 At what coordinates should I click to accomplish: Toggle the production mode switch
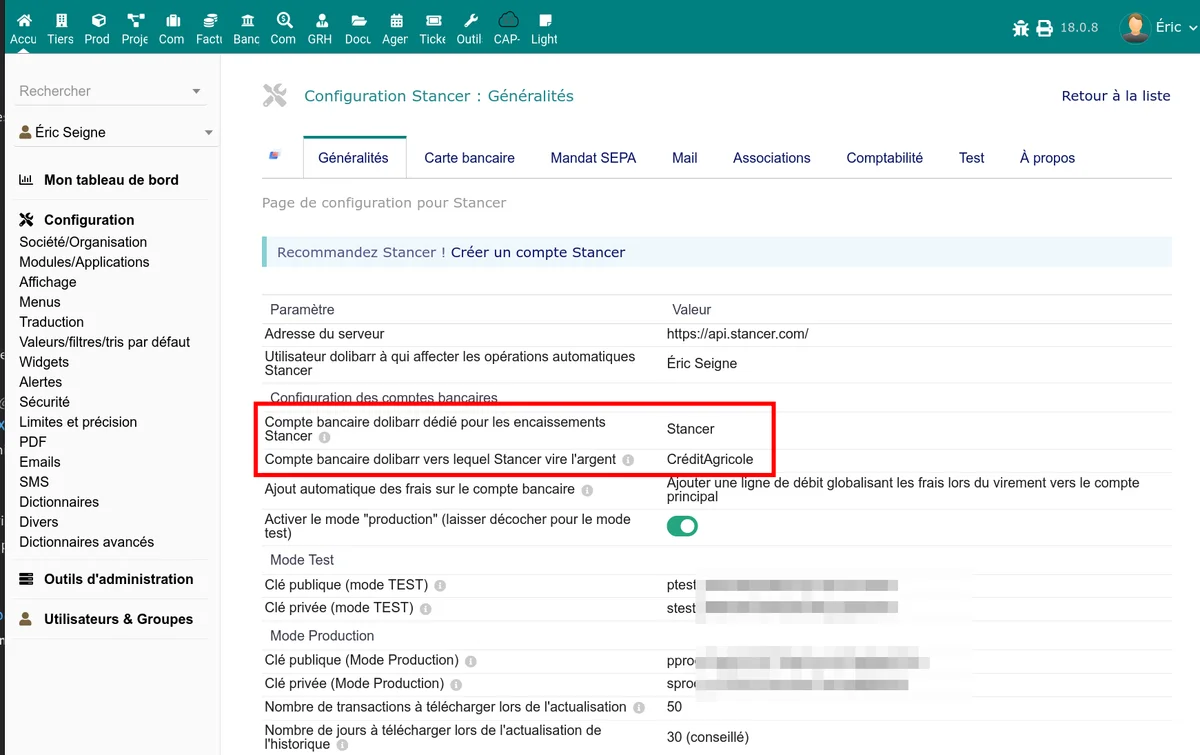pos(682,526)
